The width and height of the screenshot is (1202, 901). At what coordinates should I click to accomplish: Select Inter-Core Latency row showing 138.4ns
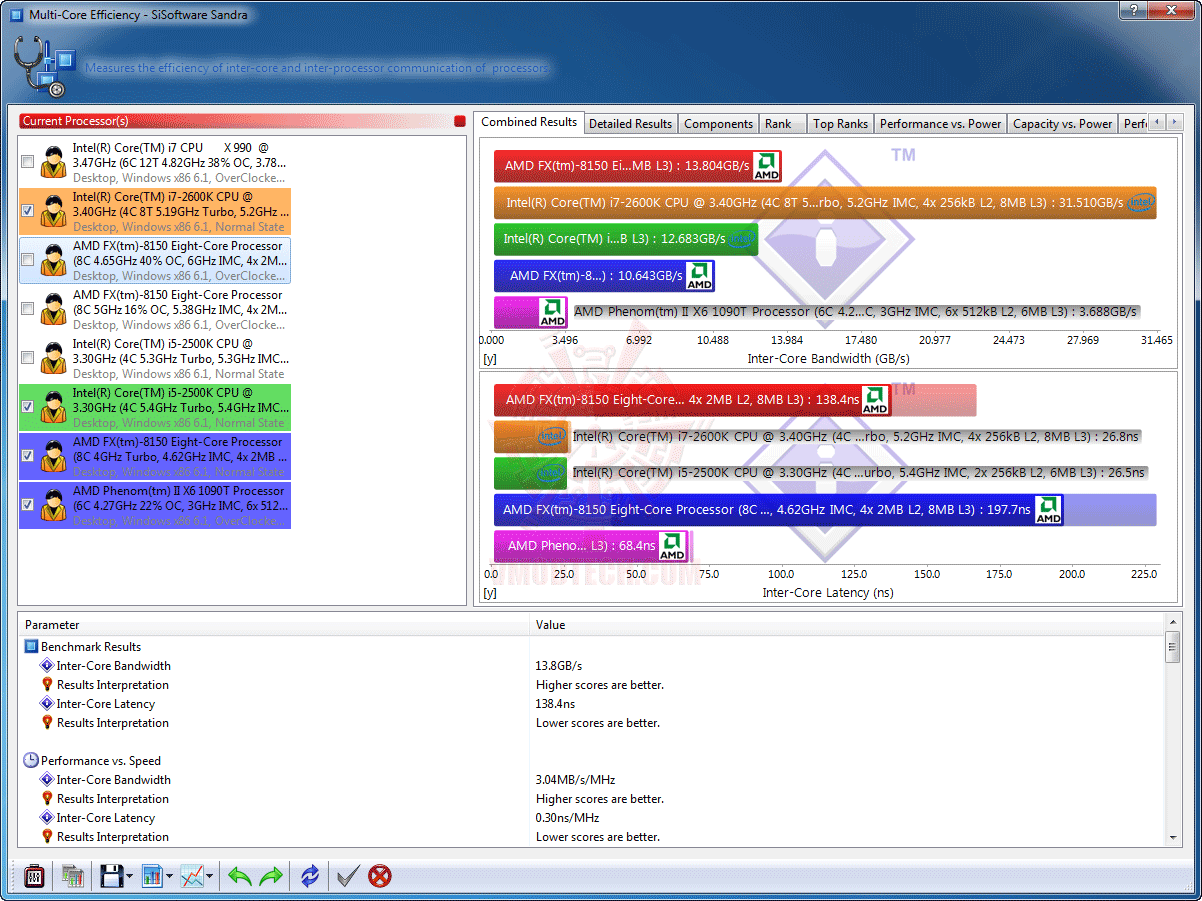592,704
